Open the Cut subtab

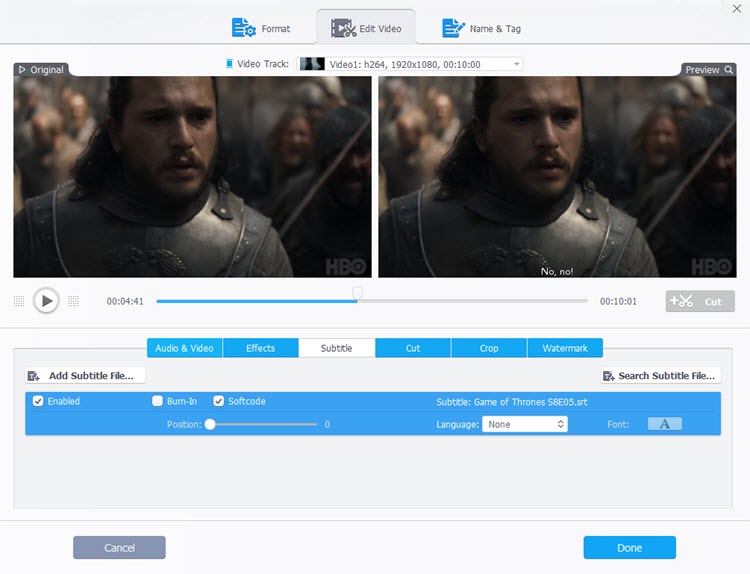pos(413,348)
